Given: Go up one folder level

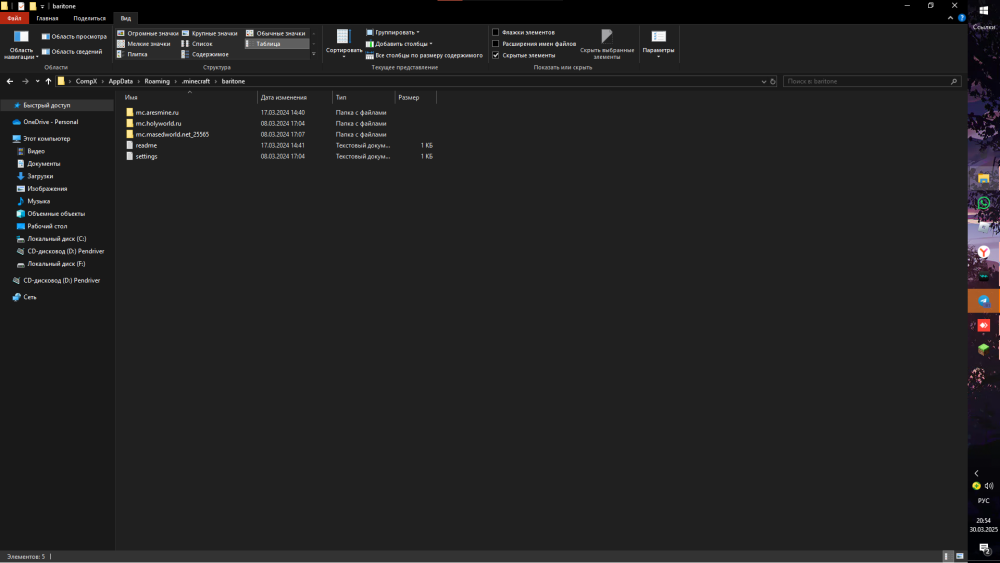Looking at the screenshot, I should coord(48,82).
